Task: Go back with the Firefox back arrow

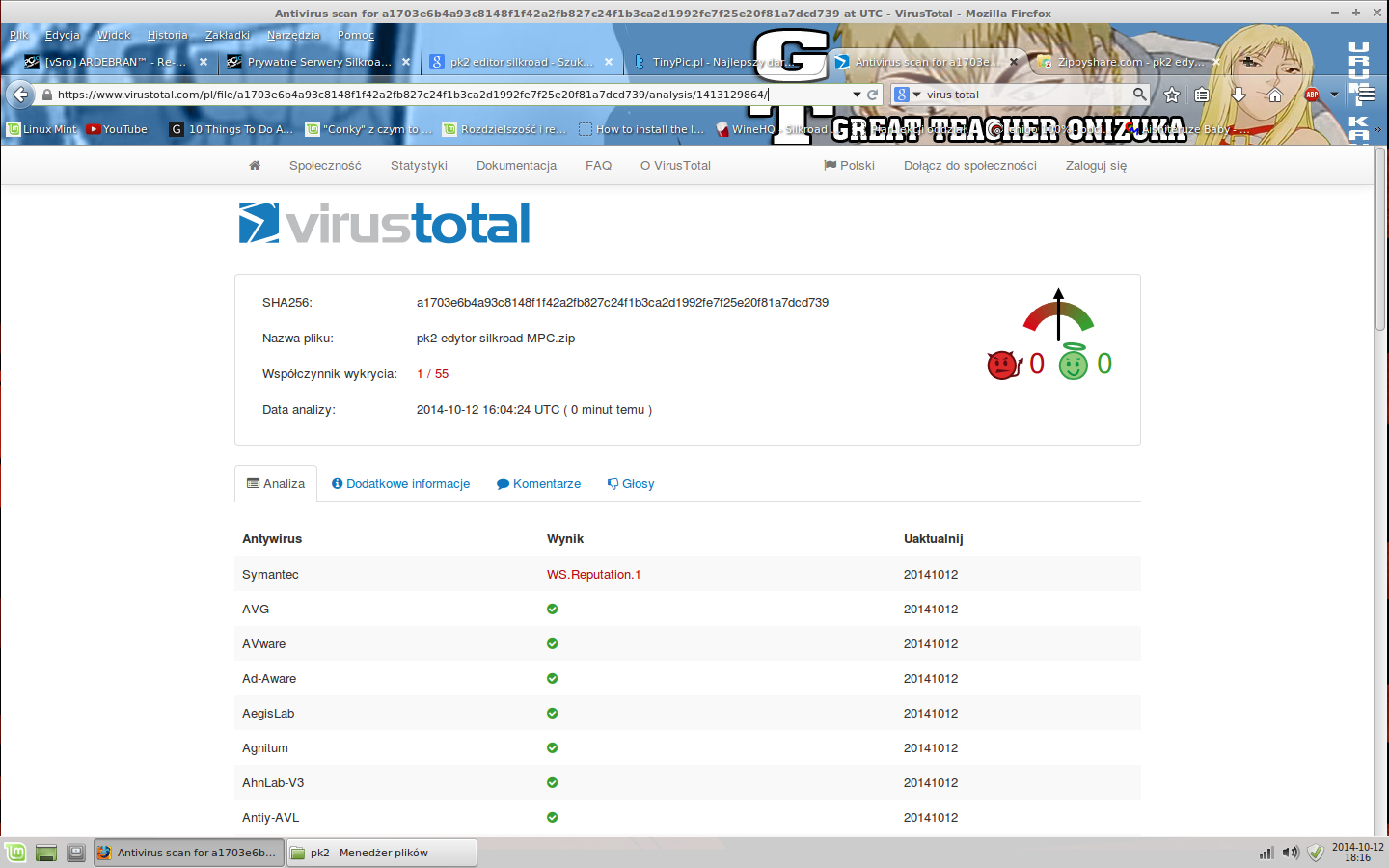Action: pos(20,95)
